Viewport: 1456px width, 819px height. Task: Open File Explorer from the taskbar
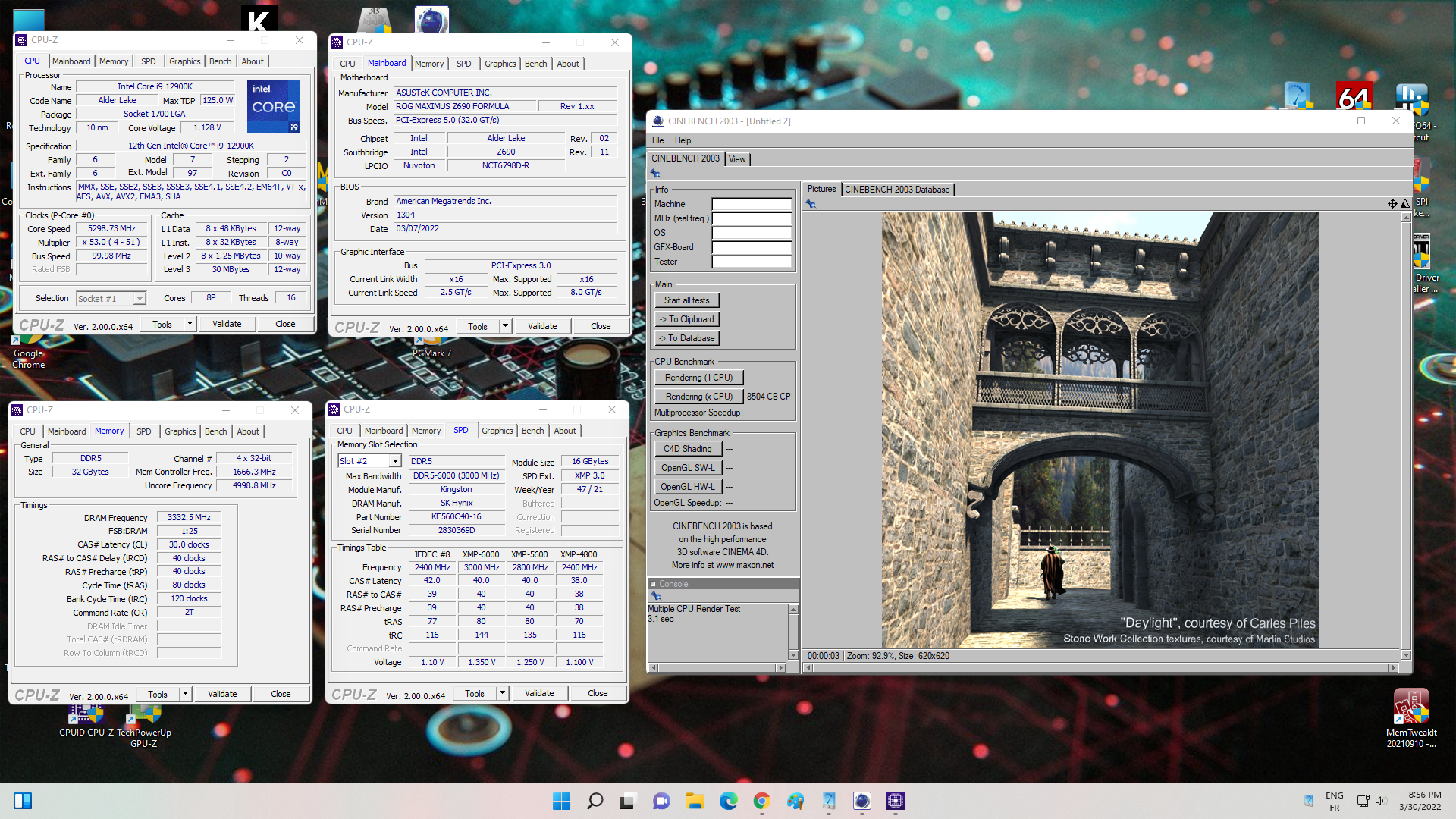[695, 801]
